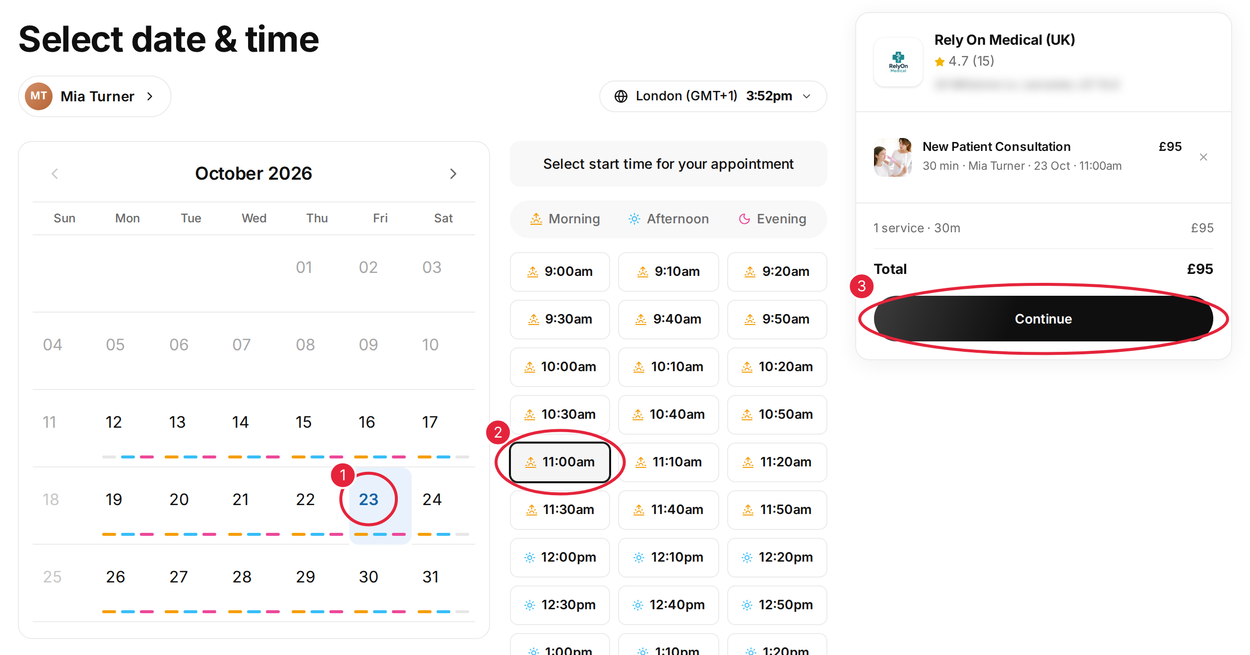This screenshot has width=1250, height=655.
Task: Click the New Patient Consultation thumbnail image
Action: tap(893, 157)
